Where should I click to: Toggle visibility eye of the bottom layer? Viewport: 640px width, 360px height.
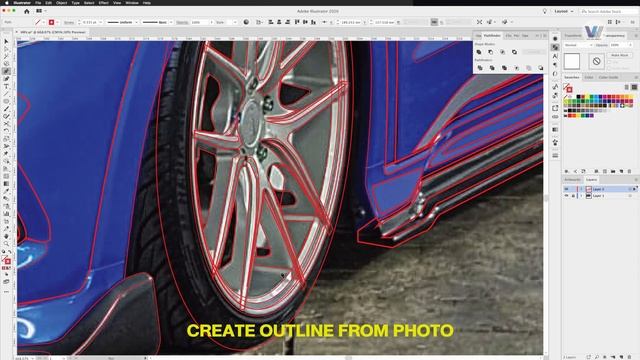click(x=567, y=196)
